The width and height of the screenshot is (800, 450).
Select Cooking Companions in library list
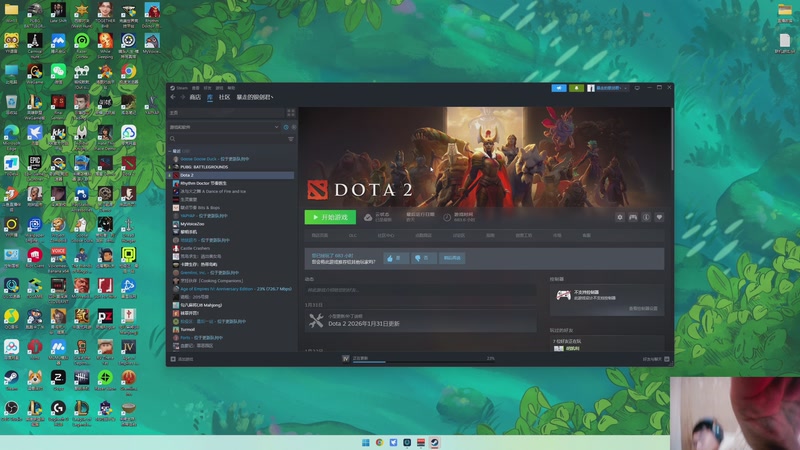[232, 281]
